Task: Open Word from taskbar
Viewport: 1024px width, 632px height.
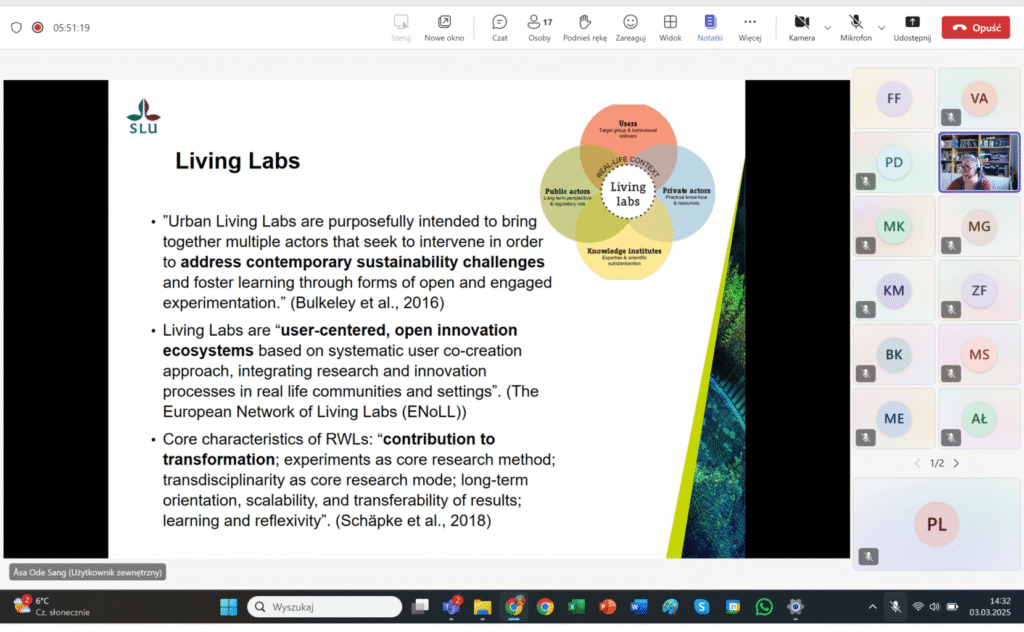Action: tap(639, 607)
